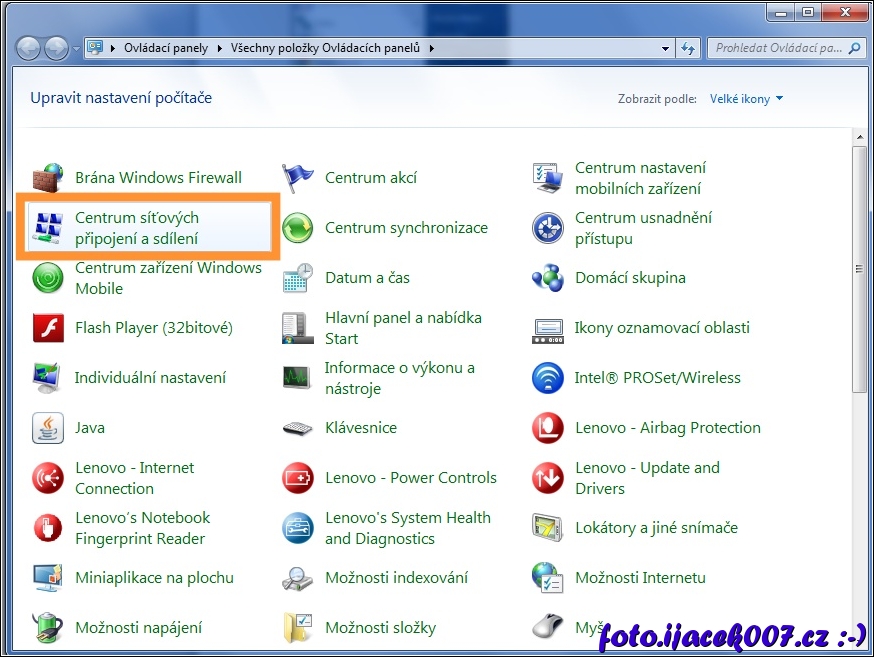The image size is (874, 657).
Task: Open the Flash Player (32bitové) icon
Action: (47, 328)
